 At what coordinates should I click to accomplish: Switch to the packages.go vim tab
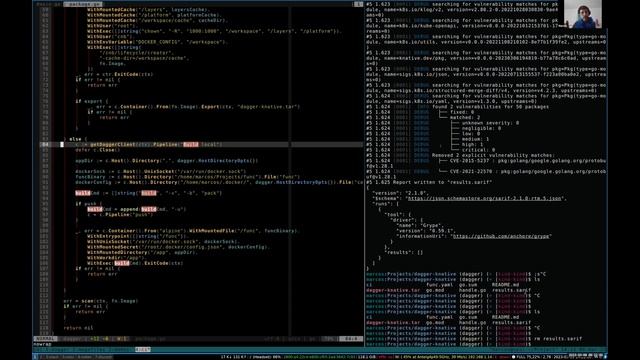pos(83,4)
